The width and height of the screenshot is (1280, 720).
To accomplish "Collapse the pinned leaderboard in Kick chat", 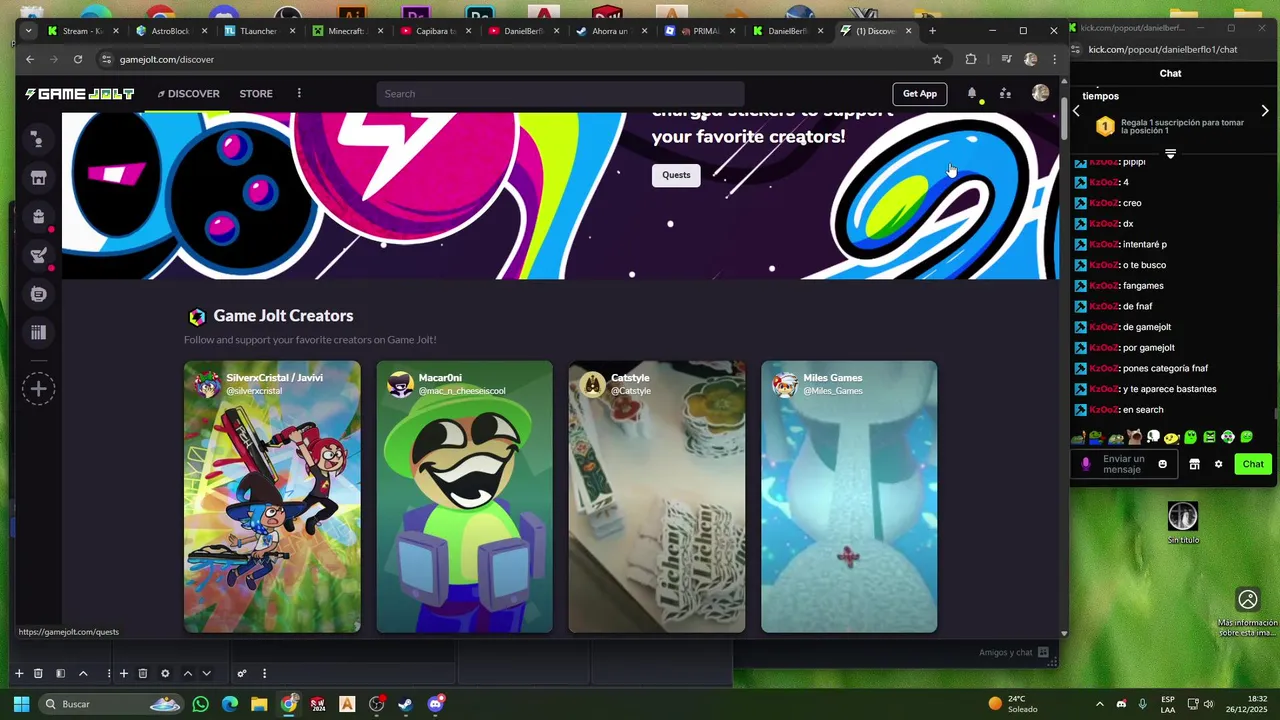I will pos(1170,154).
